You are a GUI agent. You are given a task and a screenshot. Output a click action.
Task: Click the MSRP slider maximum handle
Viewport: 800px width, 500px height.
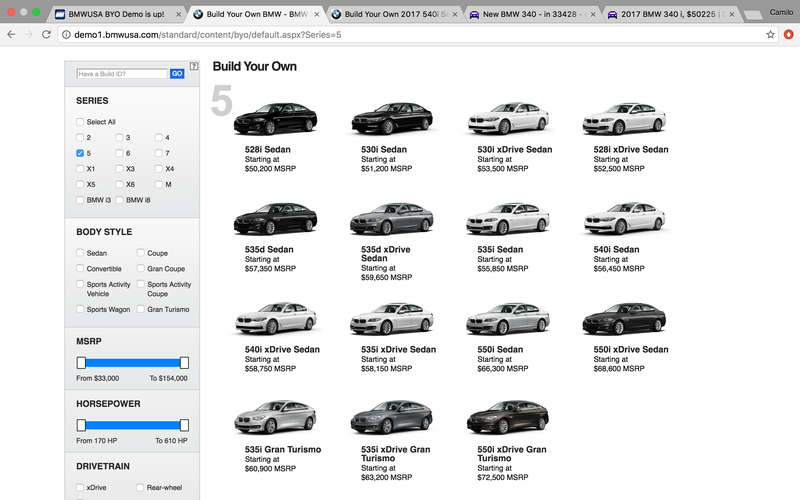click(x=184, y=363)
